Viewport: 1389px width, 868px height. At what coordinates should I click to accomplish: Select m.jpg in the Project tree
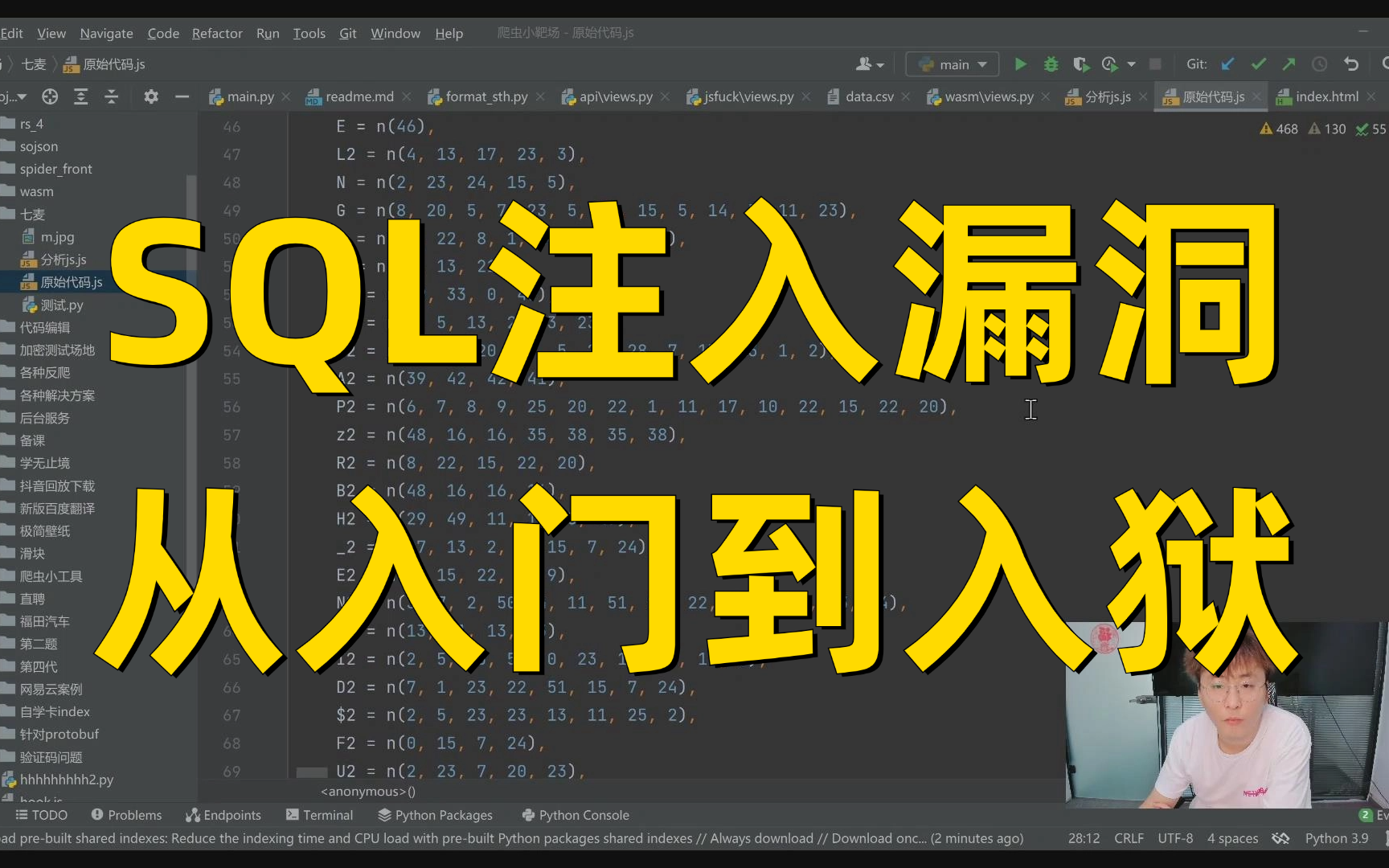pos(57,237)
